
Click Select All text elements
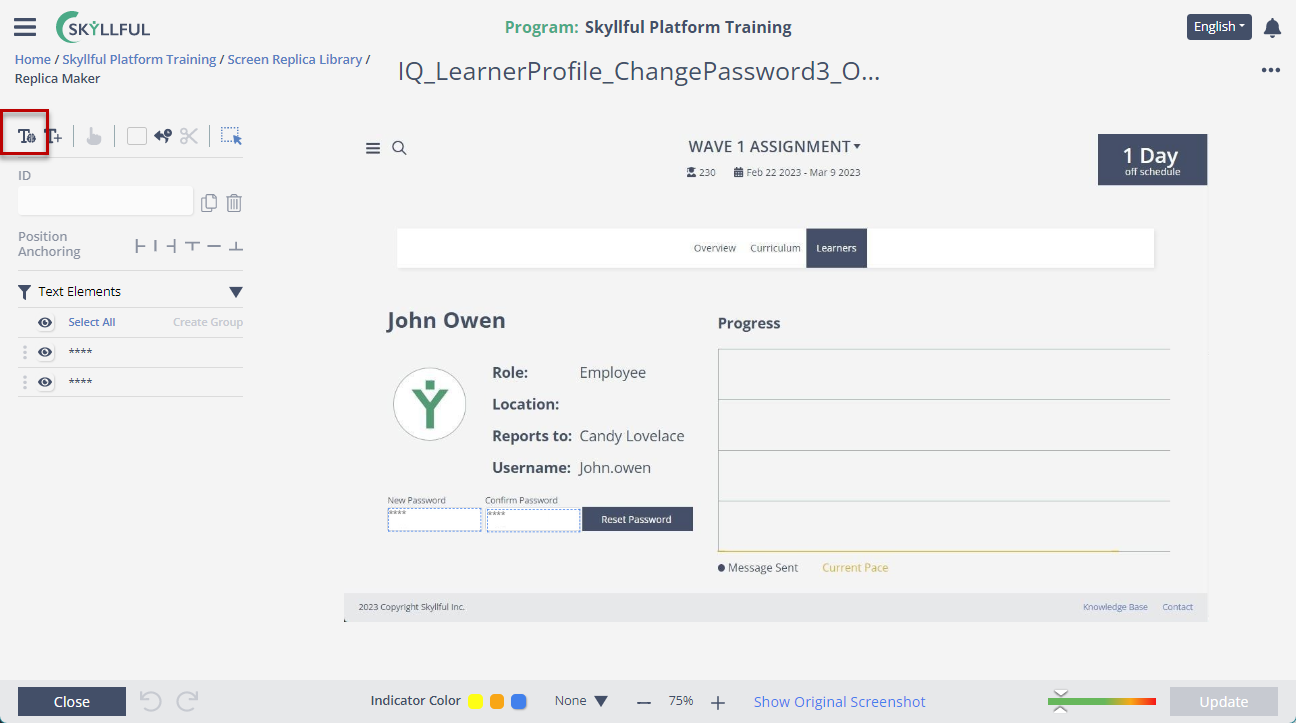[92, 322]
